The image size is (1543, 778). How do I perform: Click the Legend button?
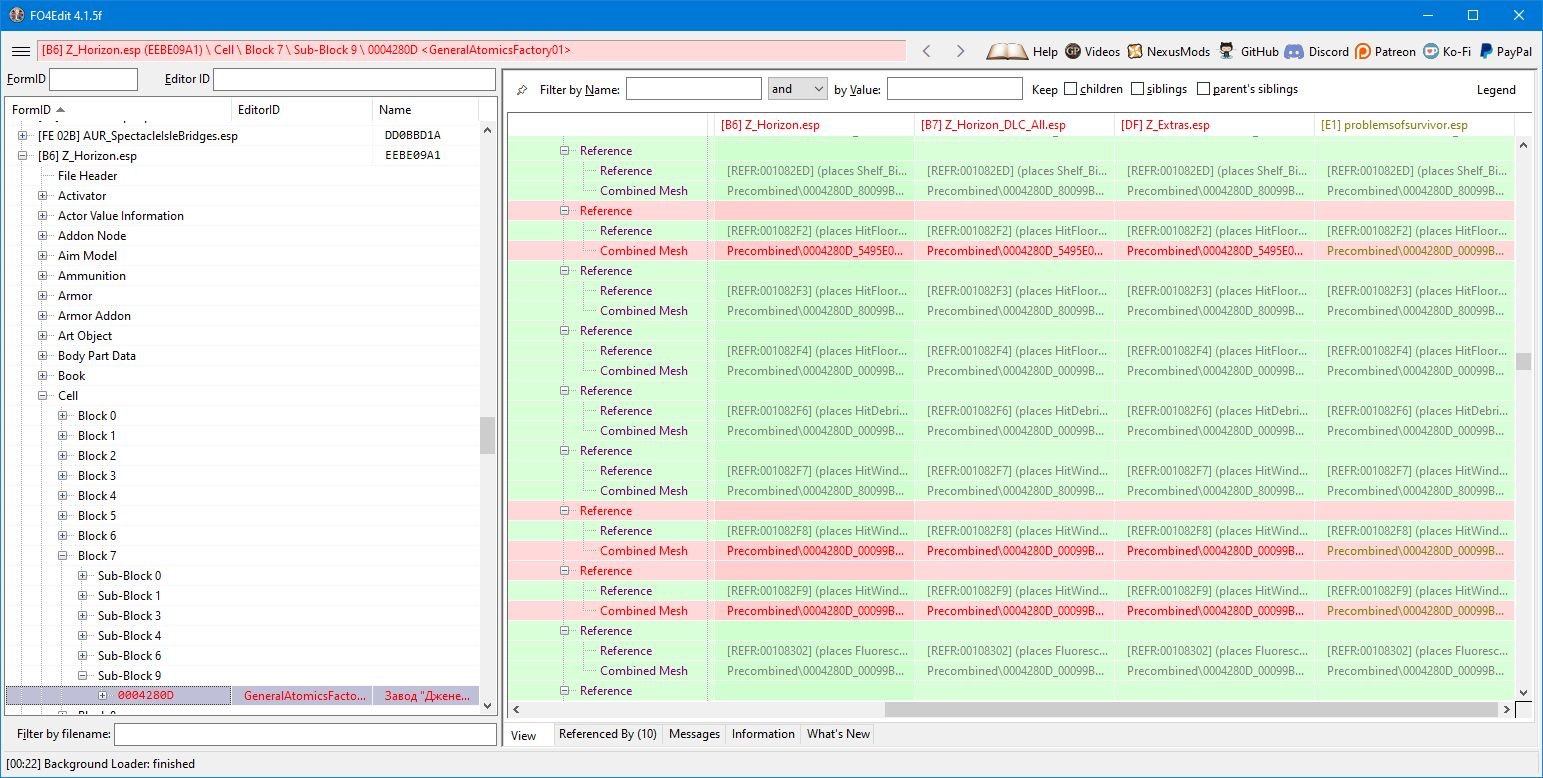(x=1496, y=90)
